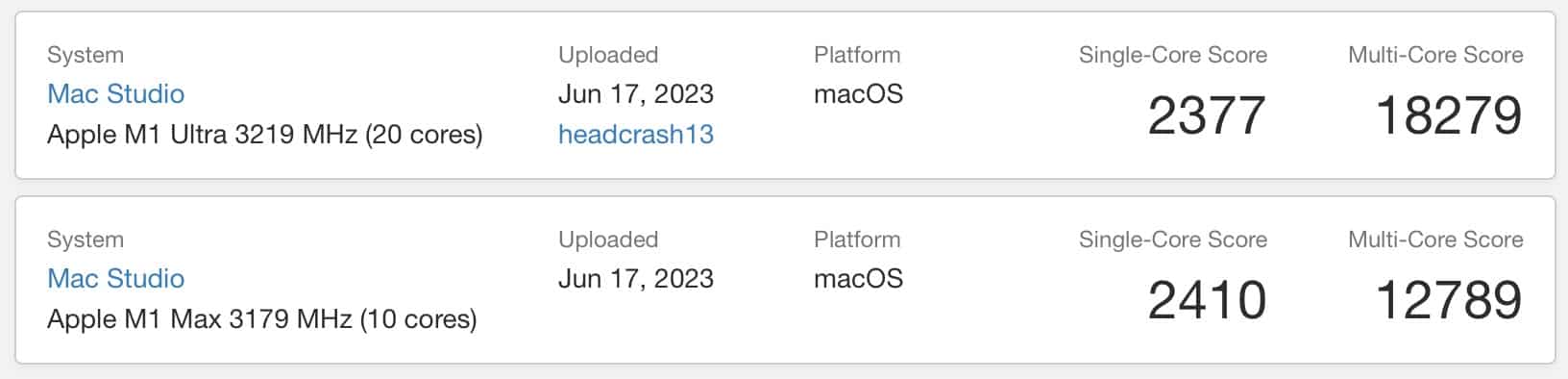
Task: Click the System label in the first card
Action: click(x=86, y=55)
